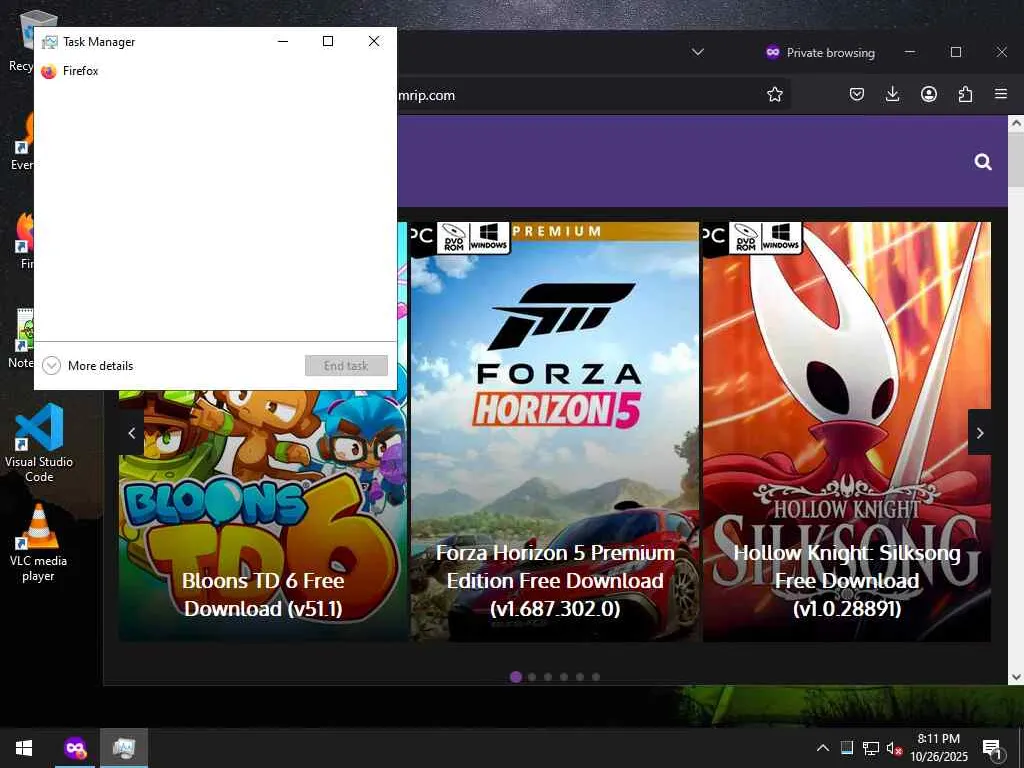The image size is (1024, 768).
Task: Click the Private browsing indicator
Action: [x=820, y=52]
